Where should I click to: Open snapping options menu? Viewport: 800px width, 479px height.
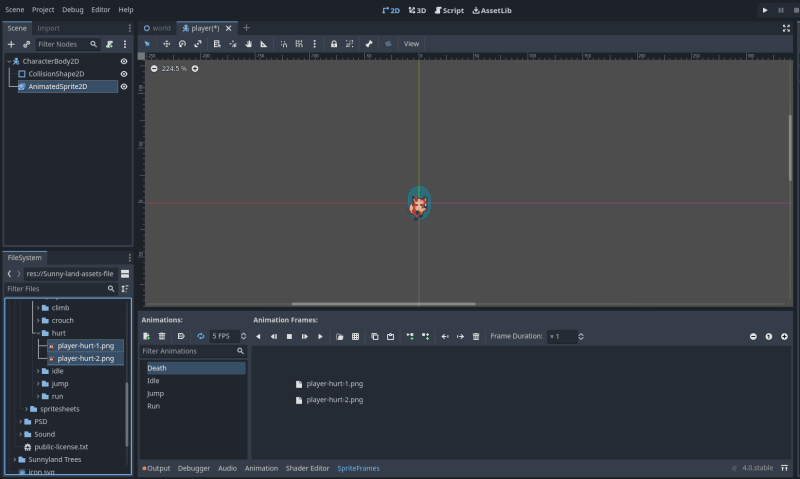[314, 44]
